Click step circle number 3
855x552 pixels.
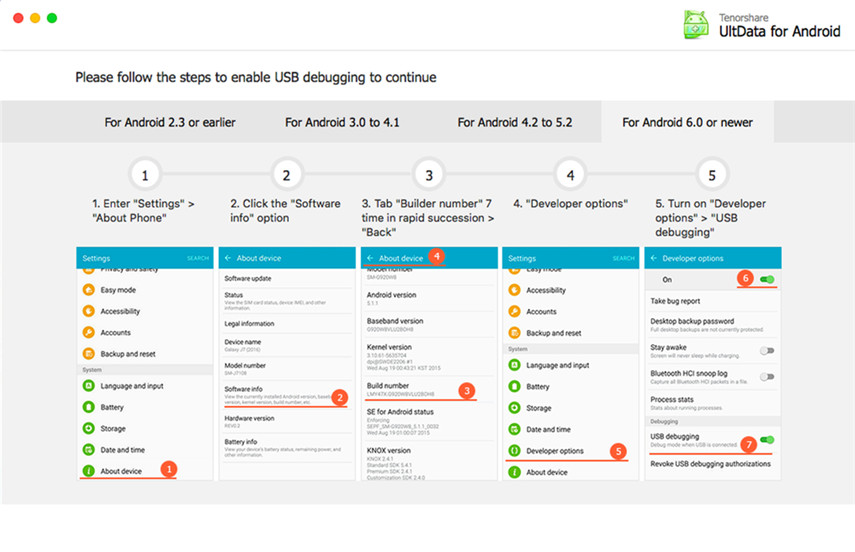(429, 175)
